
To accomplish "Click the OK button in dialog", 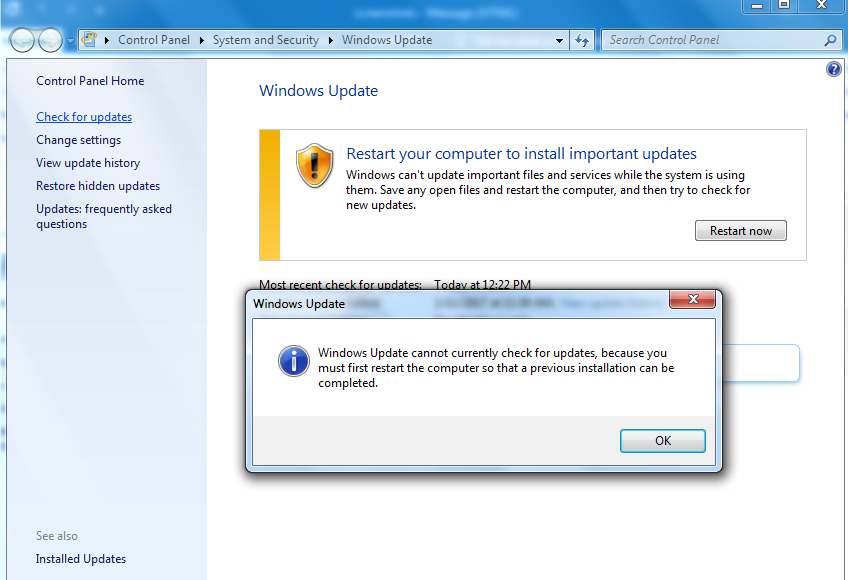I will pos(662,441).
